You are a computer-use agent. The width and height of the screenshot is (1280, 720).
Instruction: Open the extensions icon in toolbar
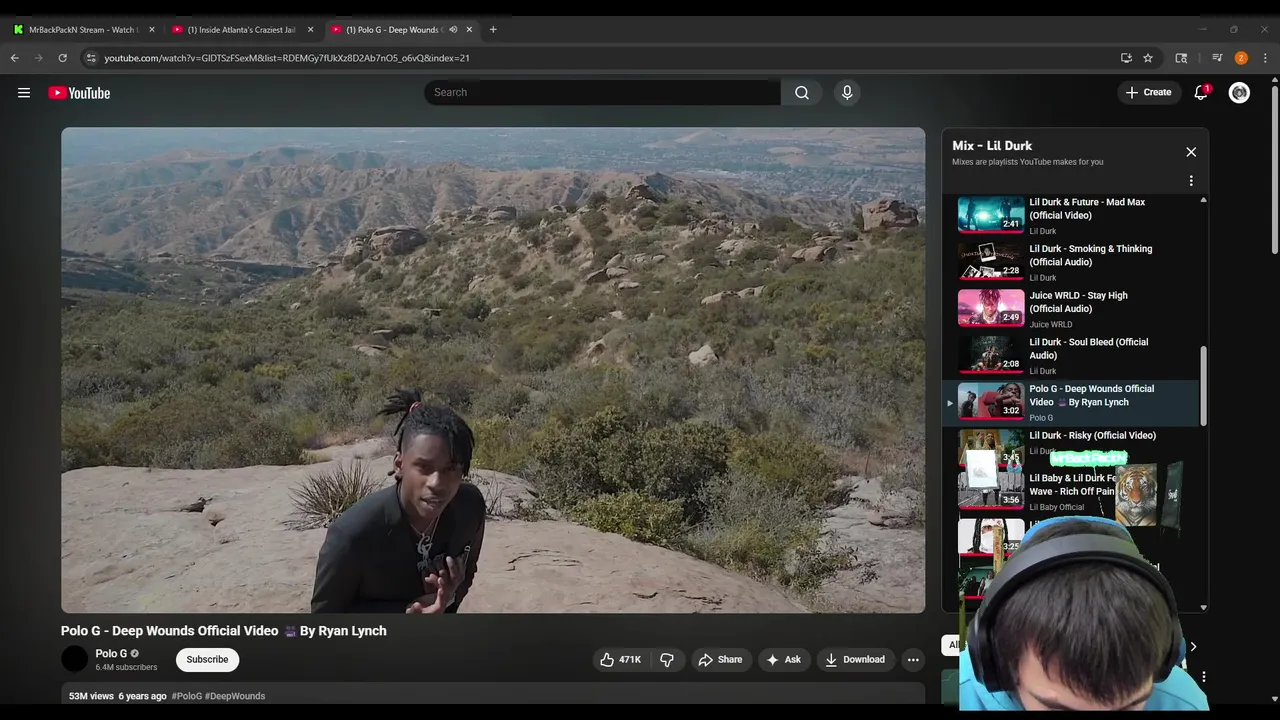pyautogui.click(x=1181, y=58)
